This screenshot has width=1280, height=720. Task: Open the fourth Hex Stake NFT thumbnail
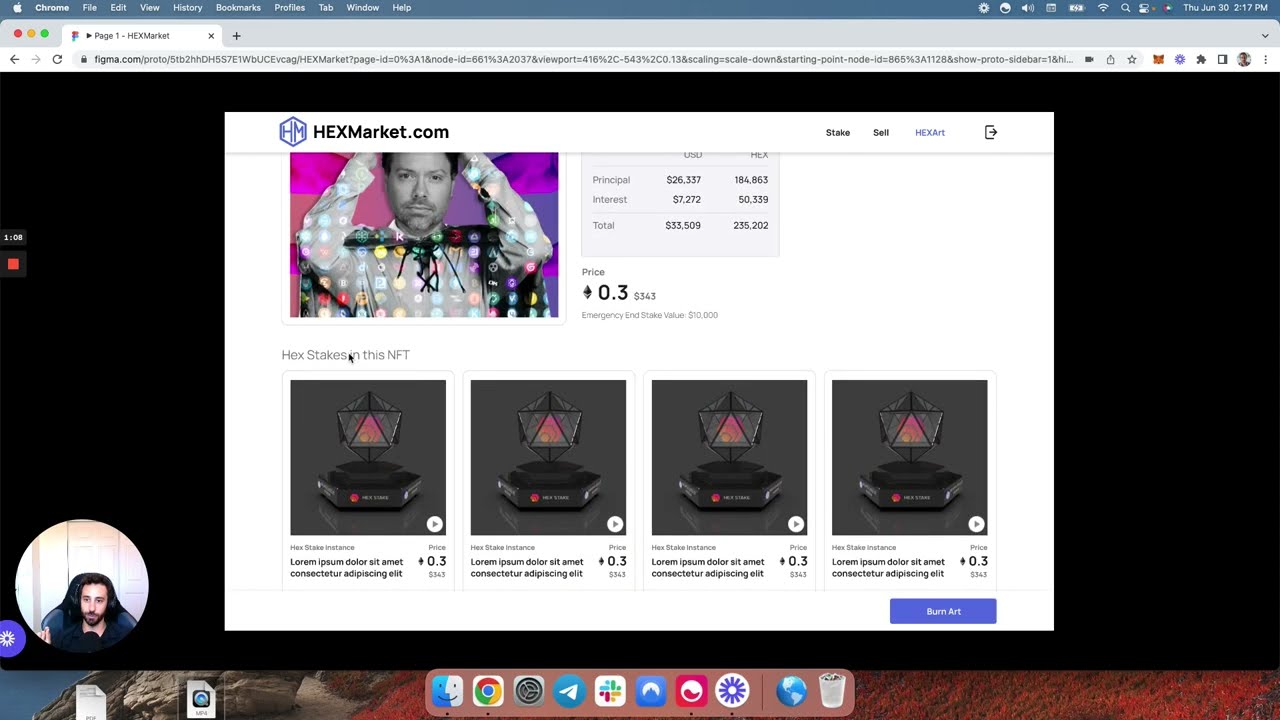pyautogui.click(x=909, y=457)
